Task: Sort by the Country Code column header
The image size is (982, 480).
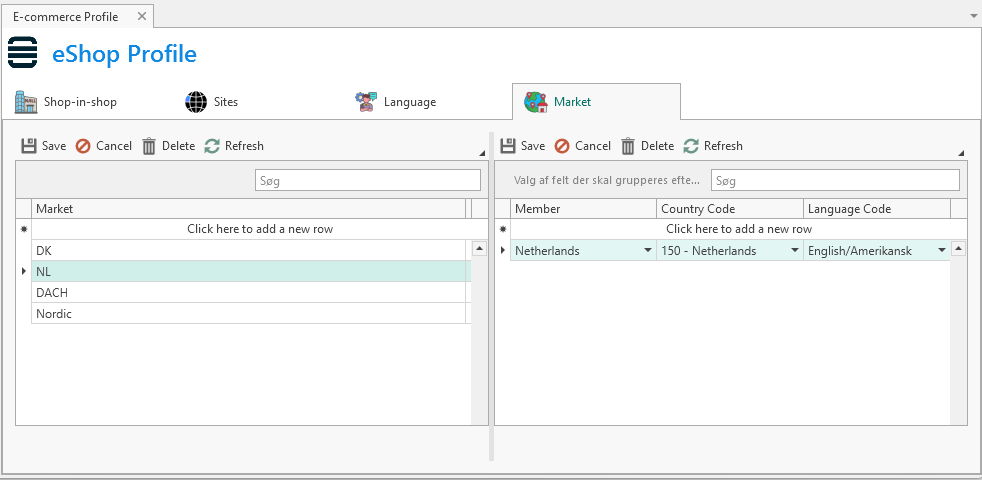Action: click(x=730, y=209)
